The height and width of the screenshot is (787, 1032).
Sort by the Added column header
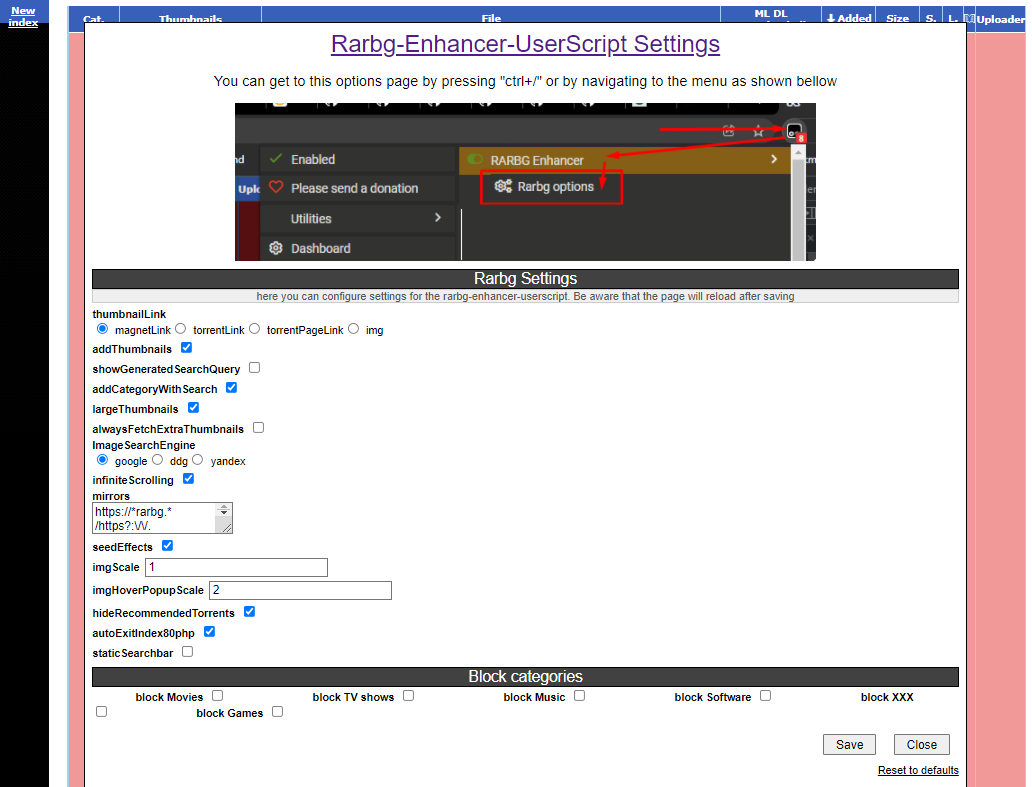849,18
